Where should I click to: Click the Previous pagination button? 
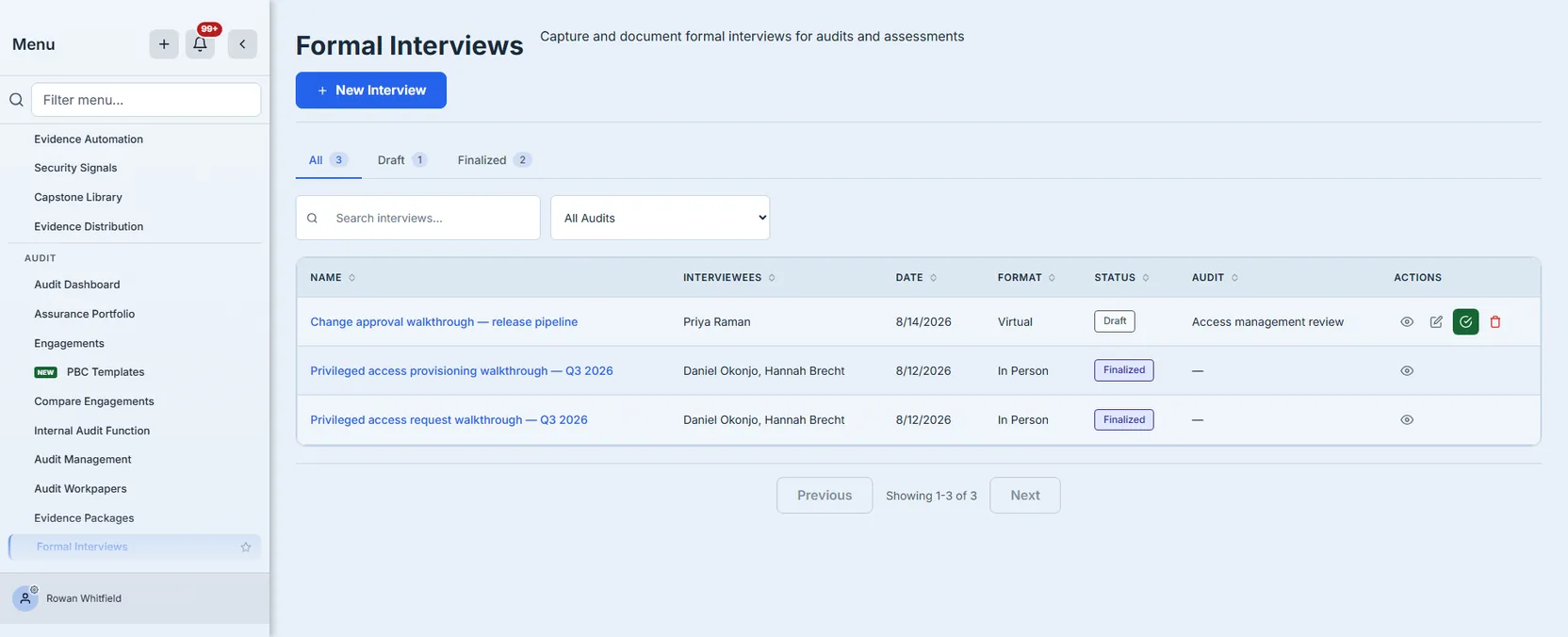click(x=825, y=496)
